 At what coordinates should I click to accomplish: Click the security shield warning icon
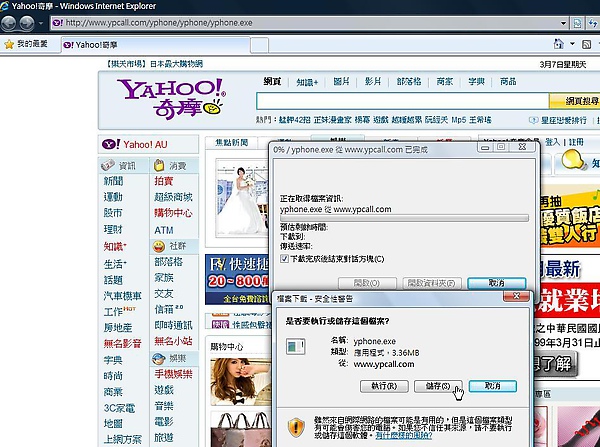(296, 427)
